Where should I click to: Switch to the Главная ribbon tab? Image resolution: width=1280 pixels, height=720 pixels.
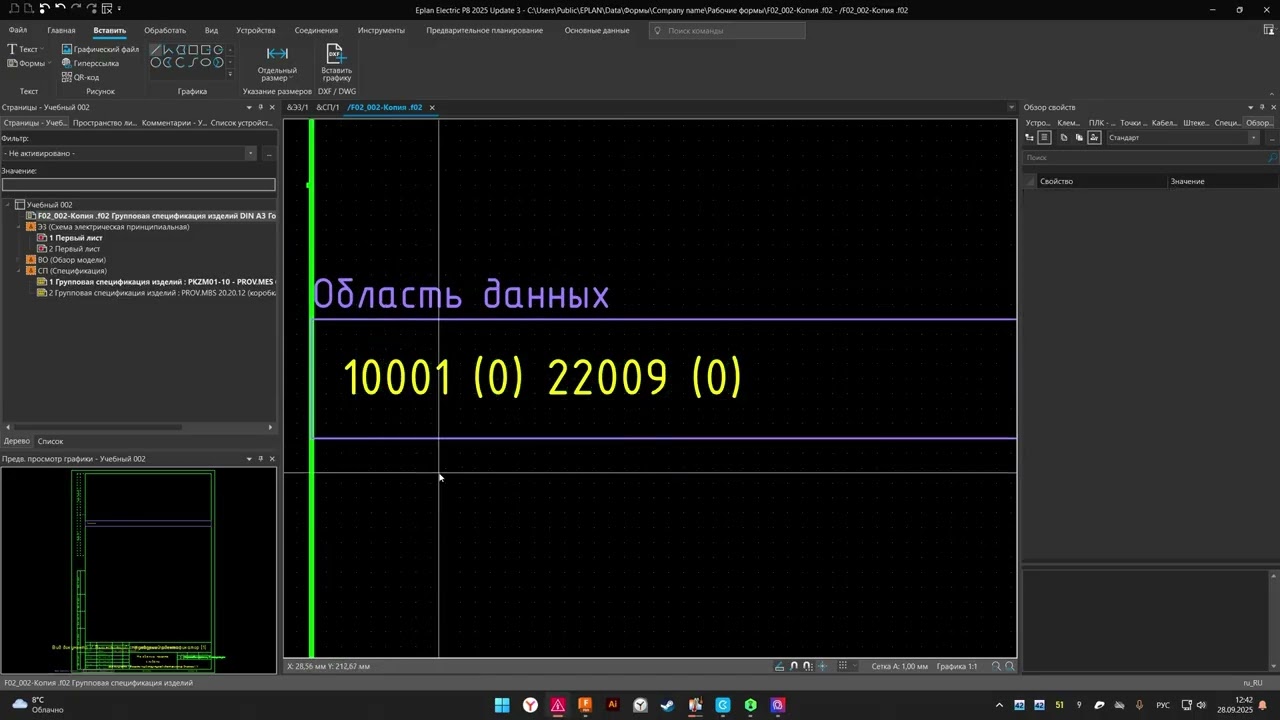pos(61,30)
